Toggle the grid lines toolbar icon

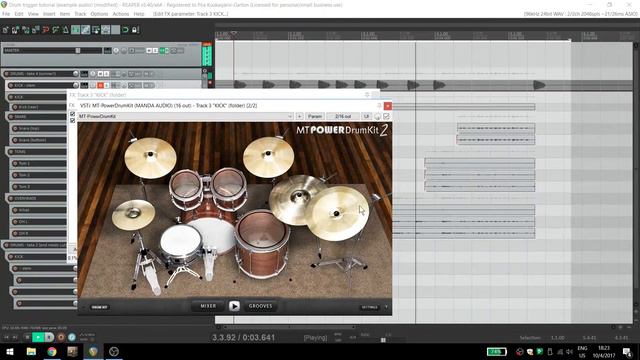tap(116, 30)
